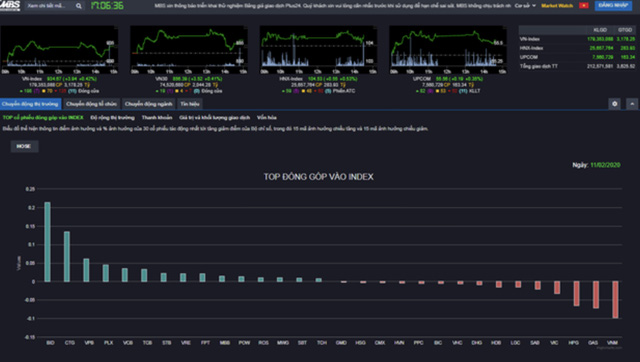Open the HNX-Index mini chart

tap(318, 50)
